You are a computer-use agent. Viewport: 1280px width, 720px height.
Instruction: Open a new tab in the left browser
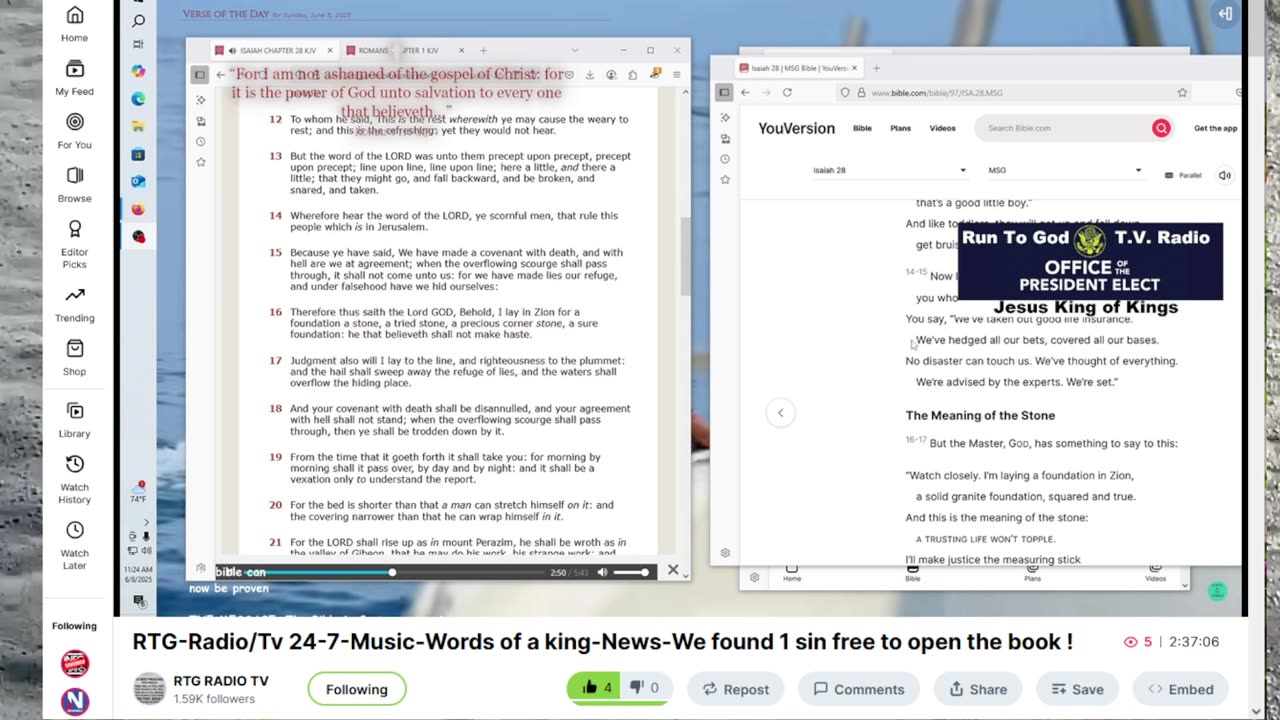[483, 50]
